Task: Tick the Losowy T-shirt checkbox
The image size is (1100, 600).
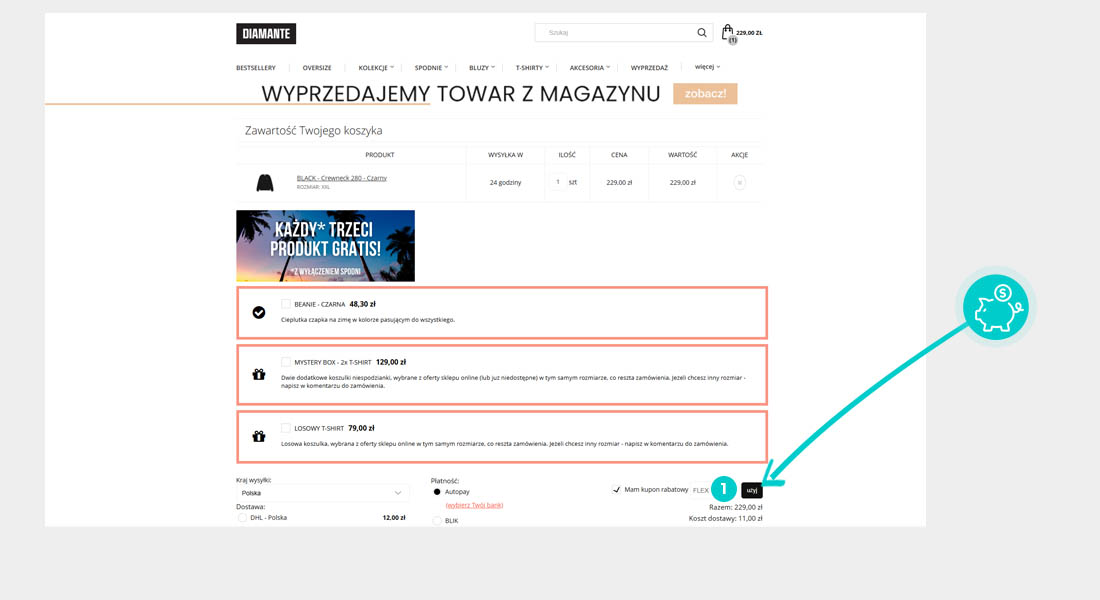Action: point(286,428)
